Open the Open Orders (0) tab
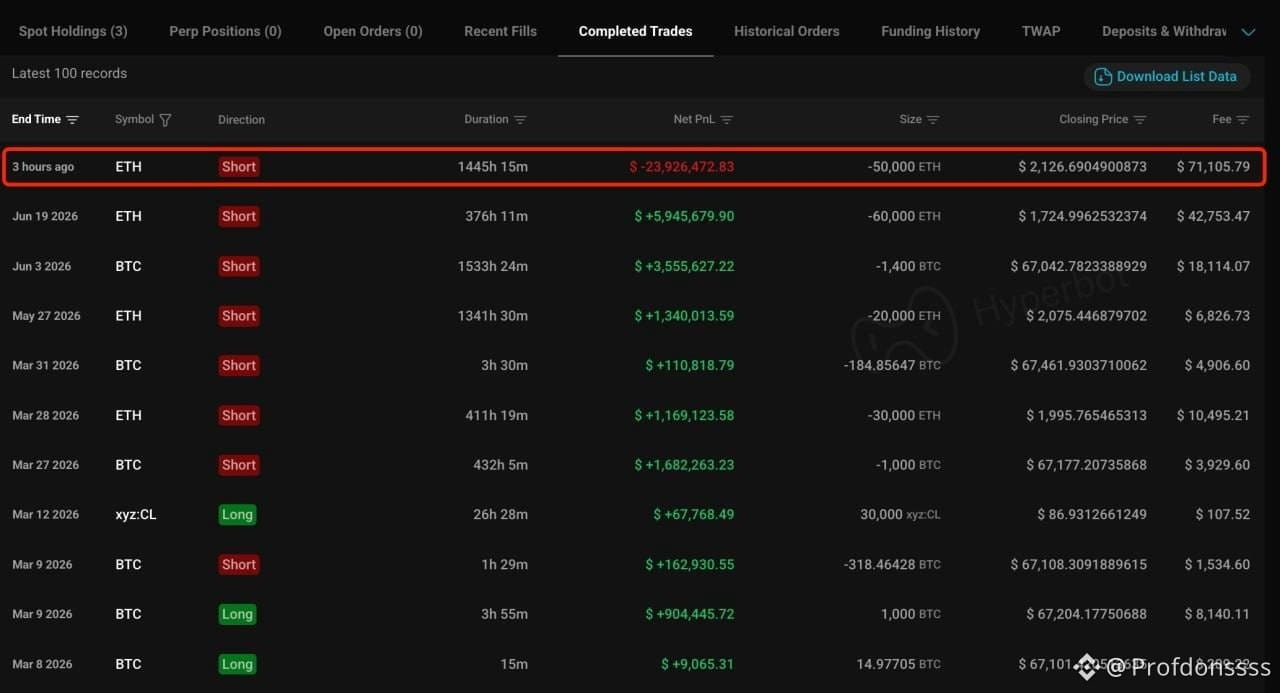Image resolution: width=1280 pixels, height=693 pixels. pos(373,31)
